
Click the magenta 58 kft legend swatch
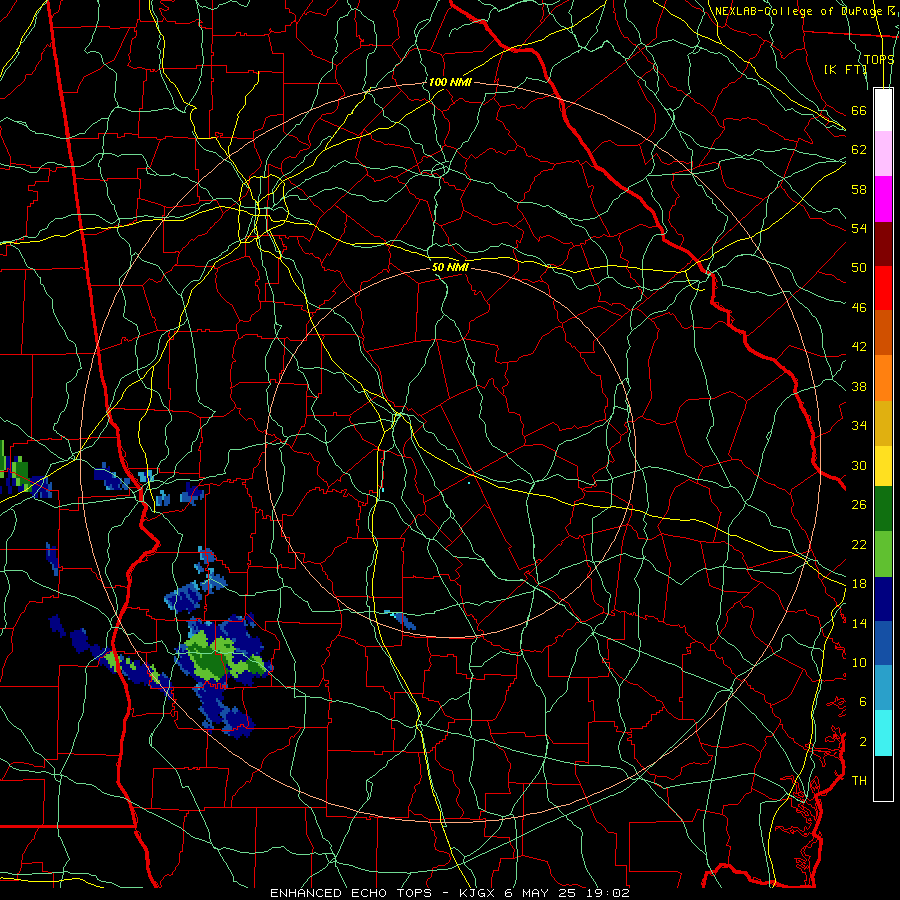883,199
